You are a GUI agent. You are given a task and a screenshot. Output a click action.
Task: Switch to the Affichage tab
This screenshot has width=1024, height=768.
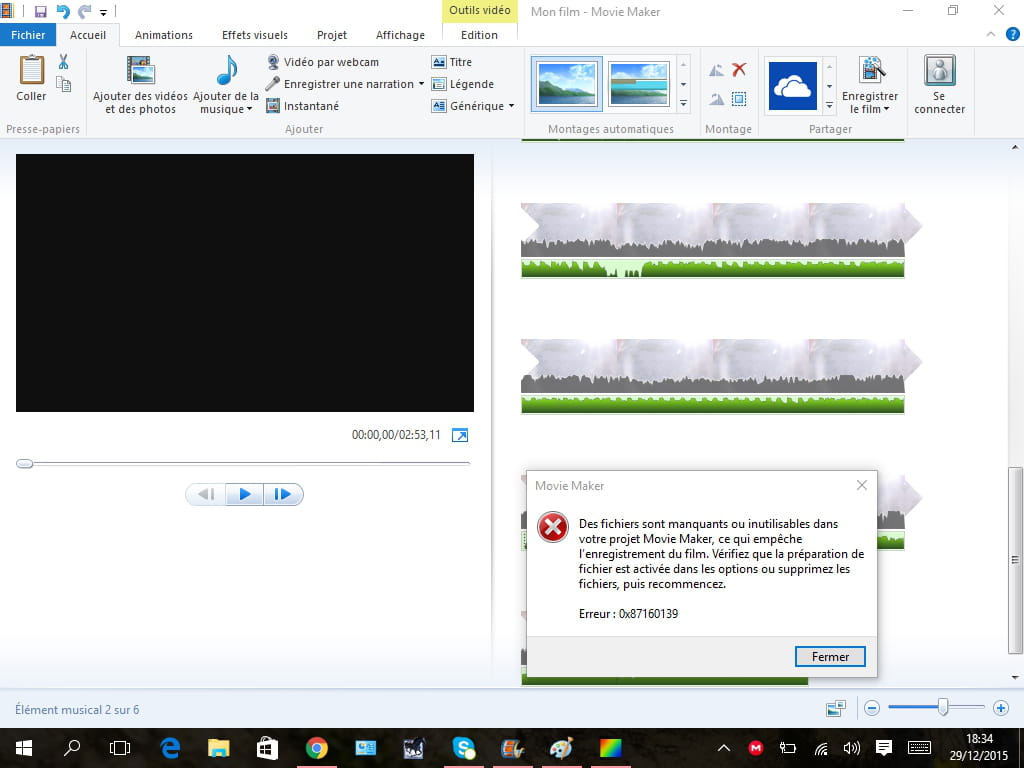400,35
